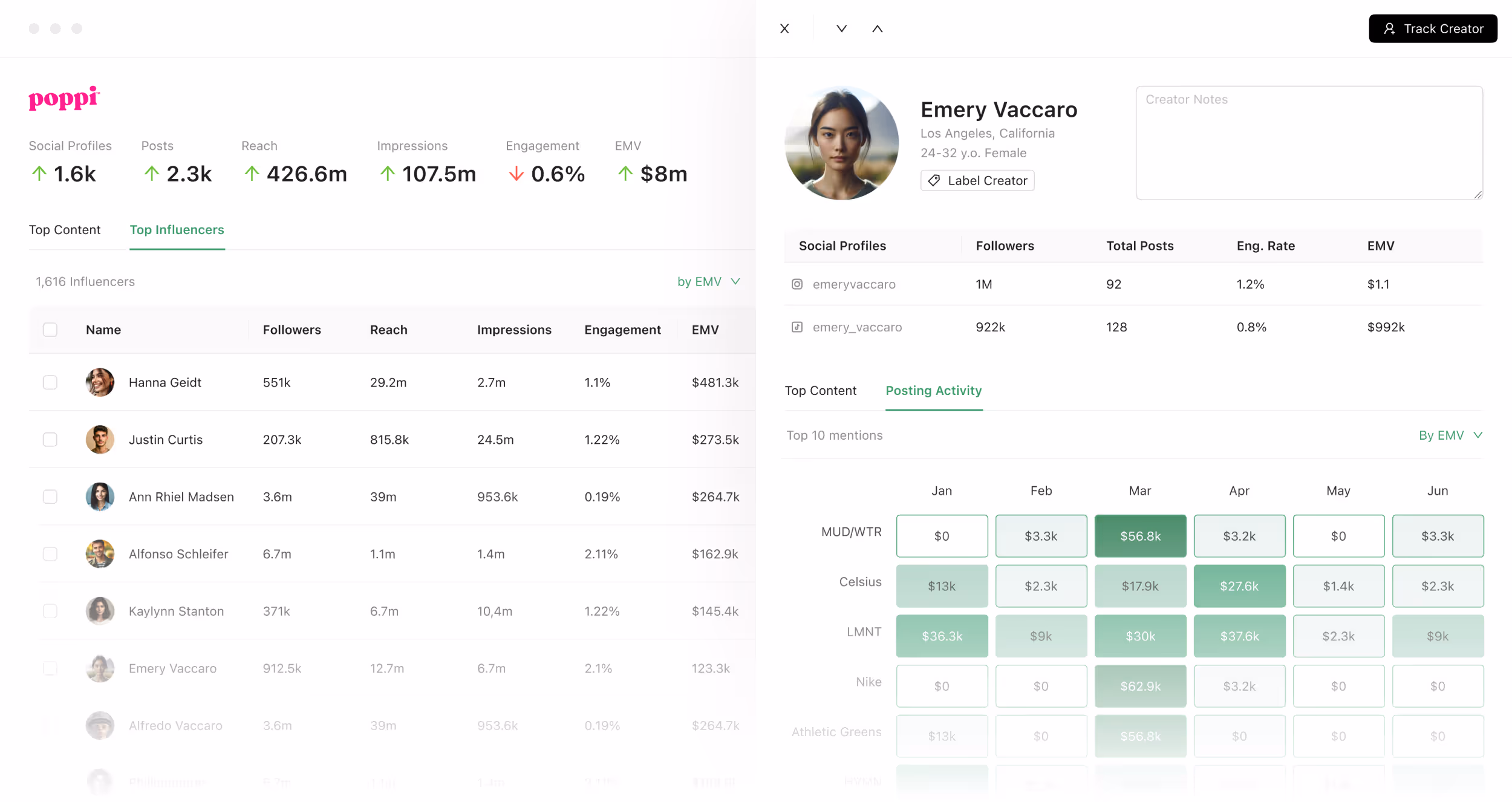The width and height of the screenshot is (1512, 802).
Task: Go to next creator with down chevron
Action: [x=841, y=28]
